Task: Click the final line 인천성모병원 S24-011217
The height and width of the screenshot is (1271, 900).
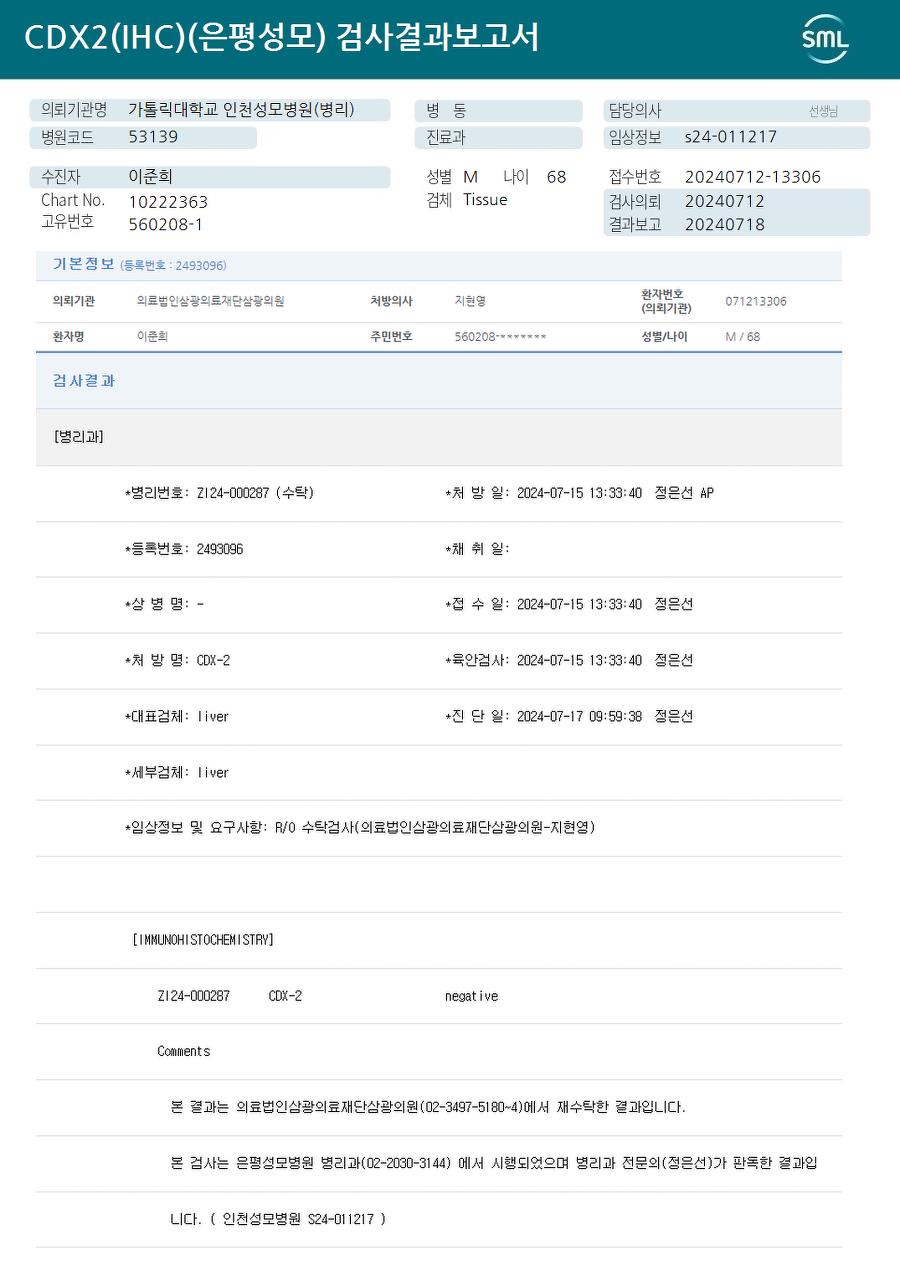Action: 278,1220
